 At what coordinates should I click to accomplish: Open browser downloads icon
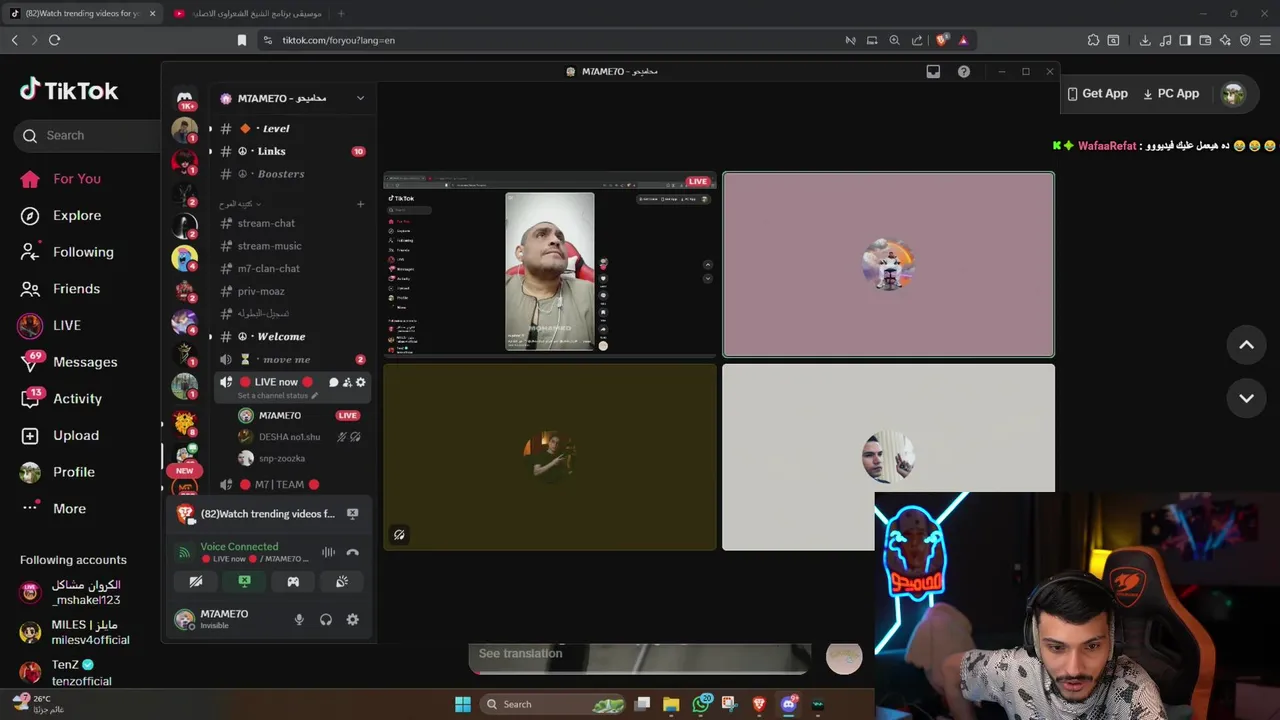point(1145,40)
